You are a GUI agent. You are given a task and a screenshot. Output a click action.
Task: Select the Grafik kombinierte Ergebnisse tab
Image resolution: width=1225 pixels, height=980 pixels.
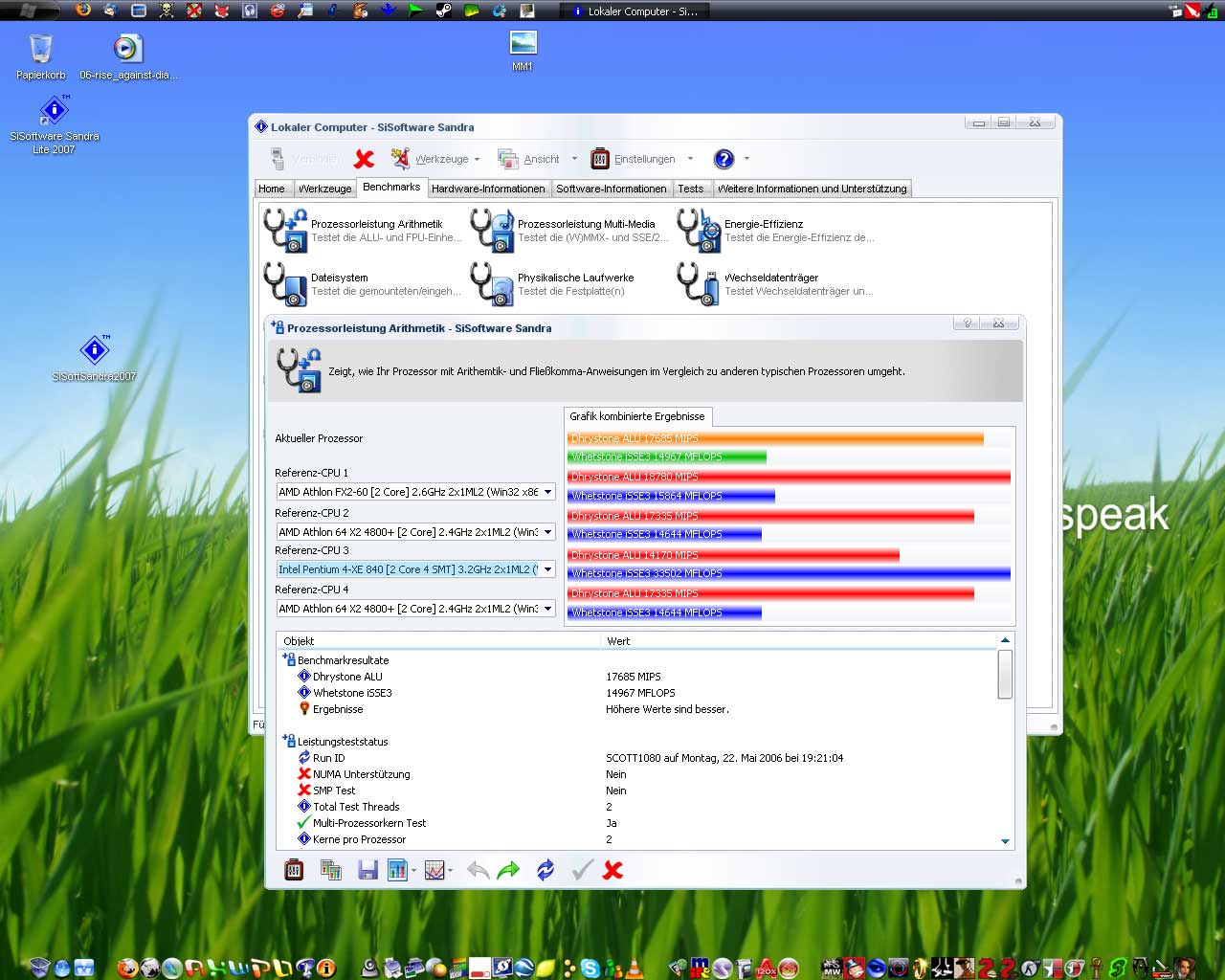(637, 416)
